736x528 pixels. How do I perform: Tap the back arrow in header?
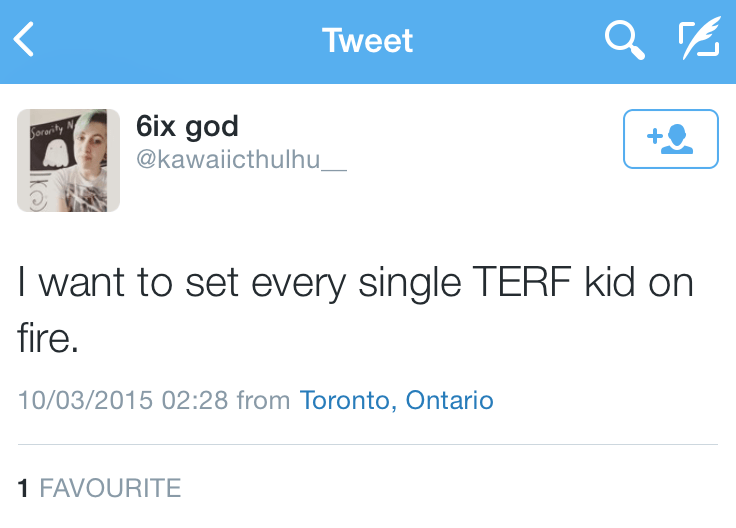click(x=25, y=40)
